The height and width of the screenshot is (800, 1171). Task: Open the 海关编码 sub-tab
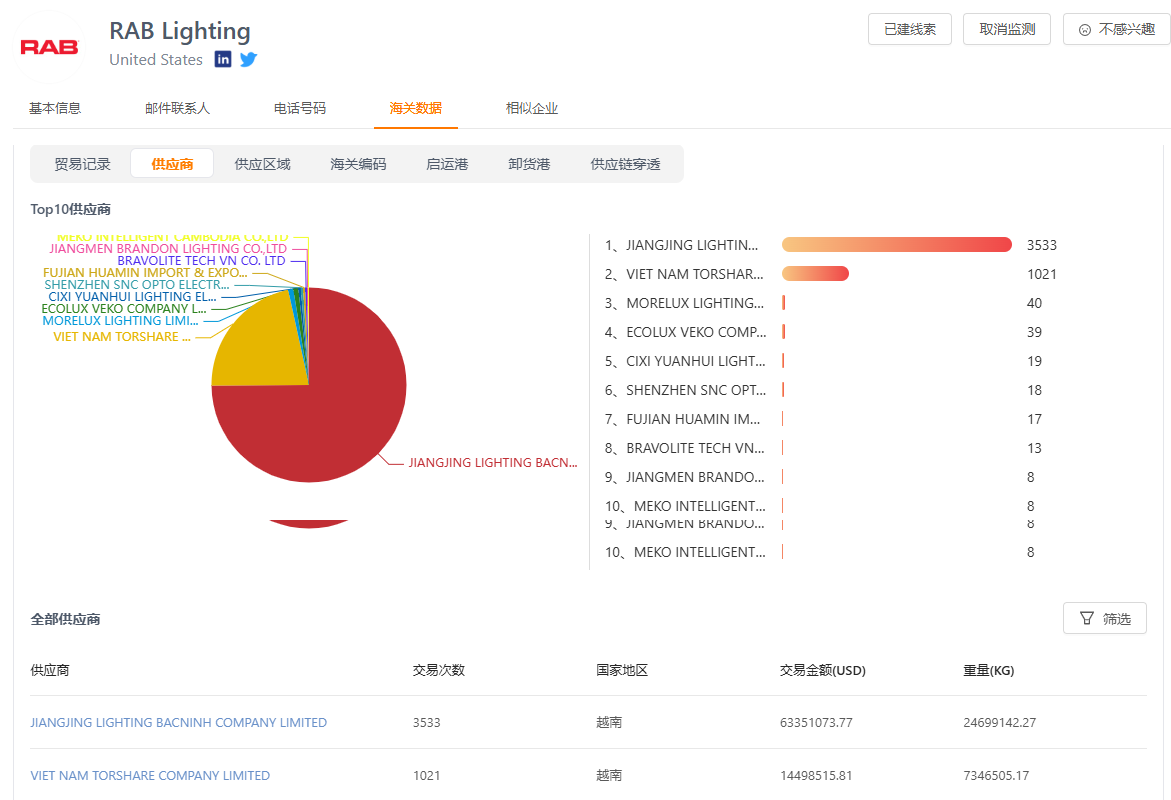click(x=358, y=164)
